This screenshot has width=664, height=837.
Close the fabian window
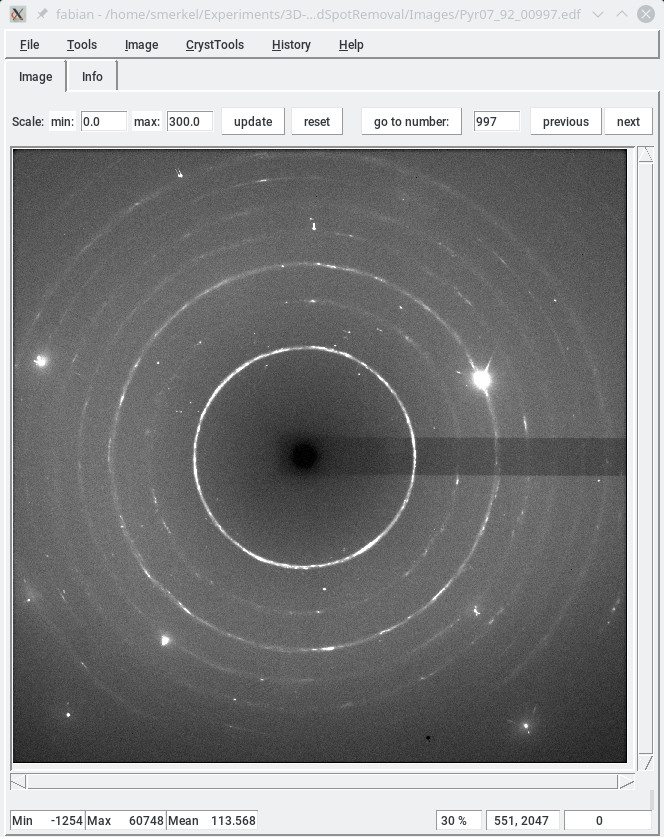[x=645, y=15]
